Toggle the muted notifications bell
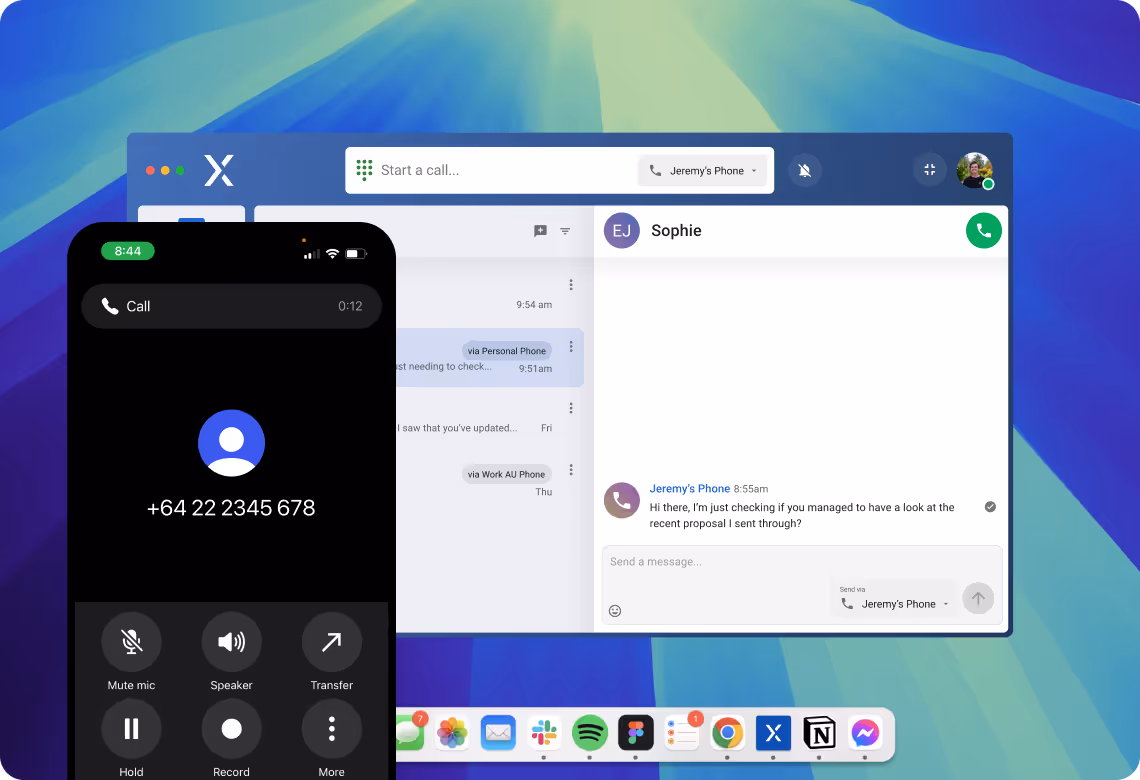This screenshot has height=780, width=1140. click(x=804, y=171)
